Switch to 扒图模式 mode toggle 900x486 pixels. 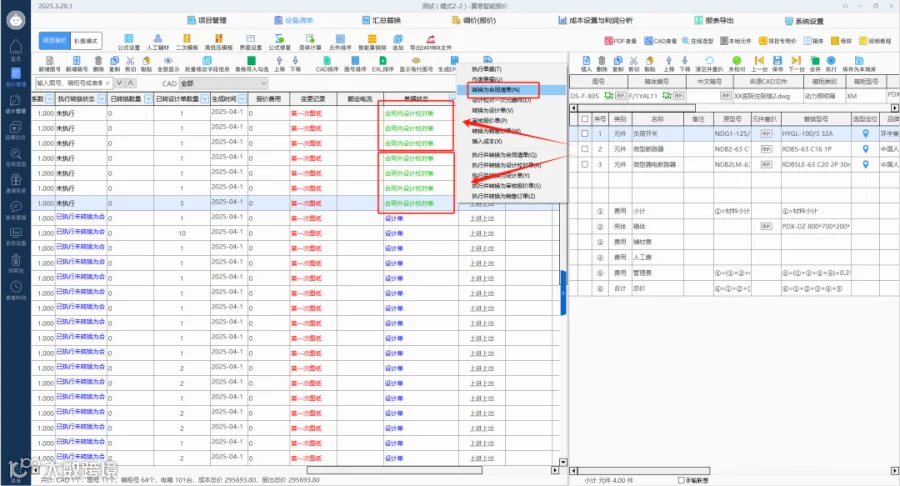(x=86, y=41)
